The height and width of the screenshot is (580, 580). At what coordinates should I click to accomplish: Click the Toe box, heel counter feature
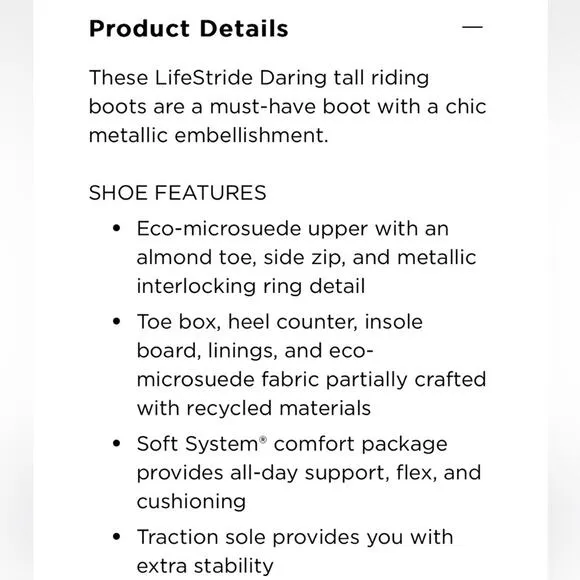coord(311,365)
